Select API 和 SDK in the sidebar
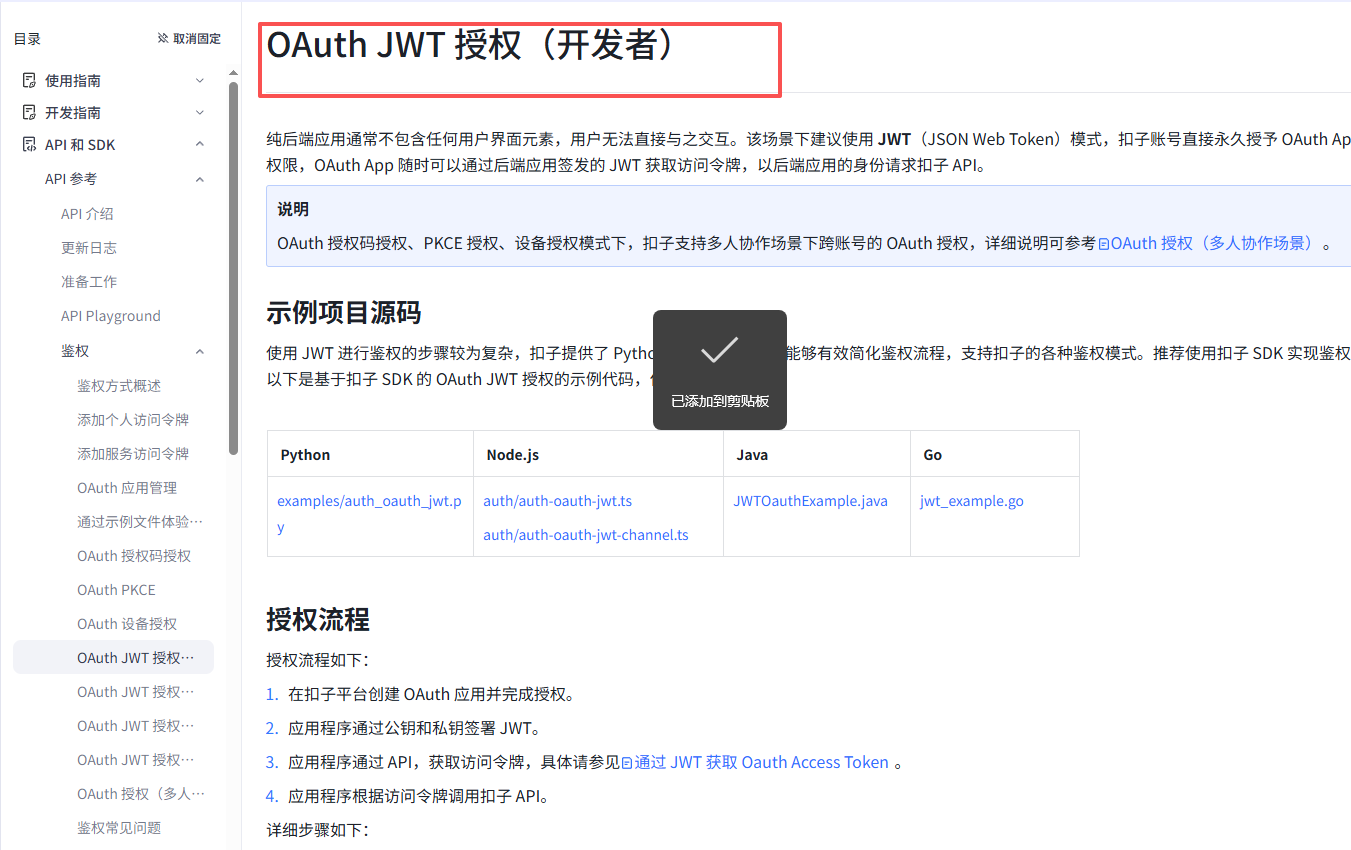The width and height of the screenshot is (1351, 850). coord(80,145)
